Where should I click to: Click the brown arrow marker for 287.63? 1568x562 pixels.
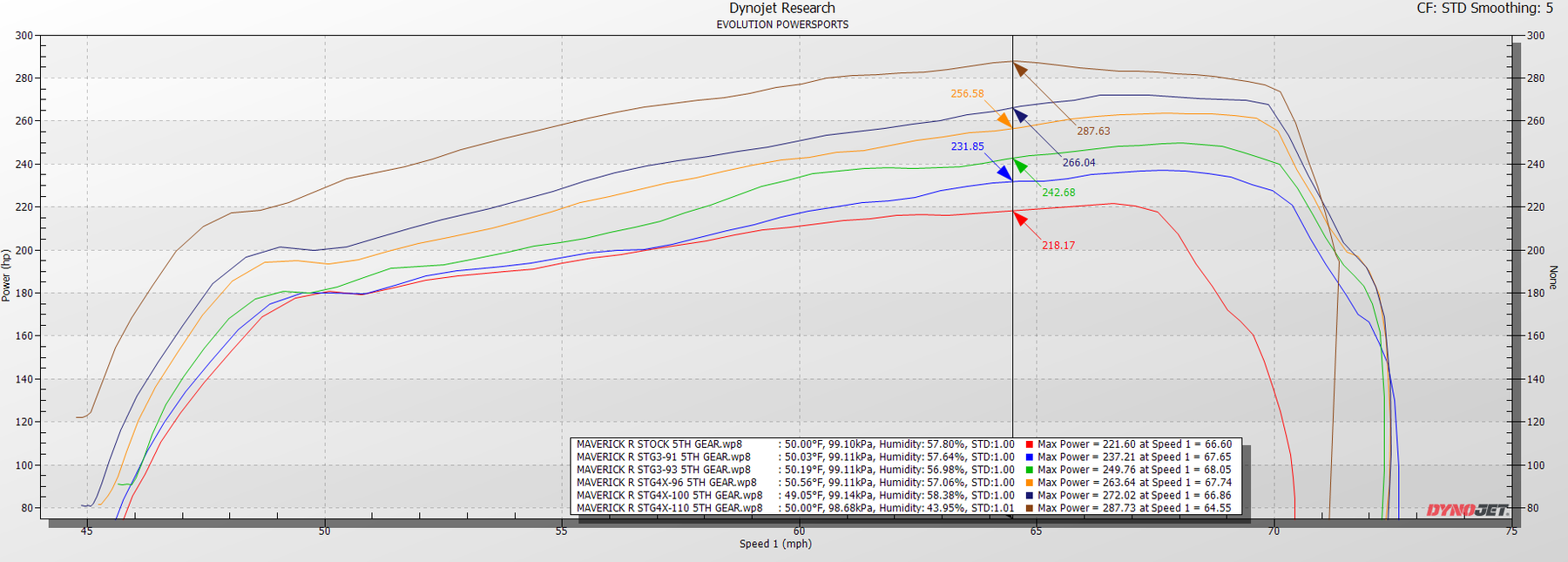coord(1020,69)
